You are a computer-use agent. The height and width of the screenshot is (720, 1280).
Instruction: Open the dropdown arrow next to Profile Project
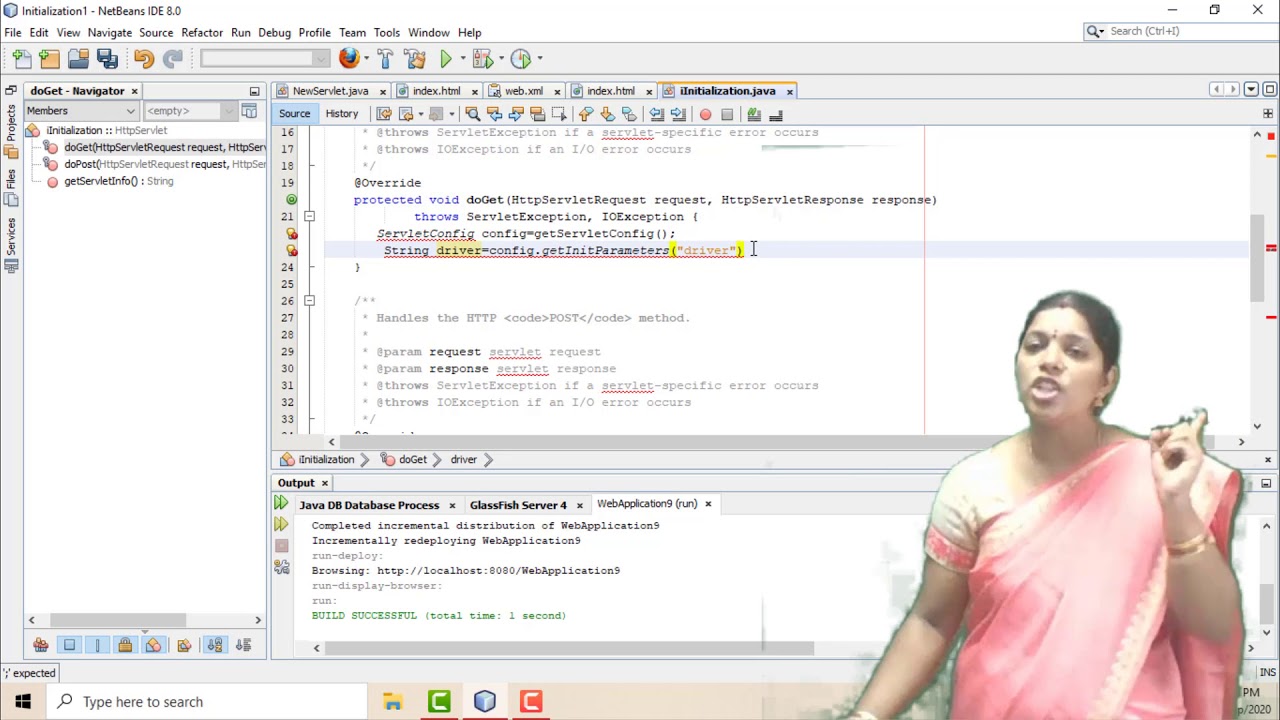coord(538,59)
